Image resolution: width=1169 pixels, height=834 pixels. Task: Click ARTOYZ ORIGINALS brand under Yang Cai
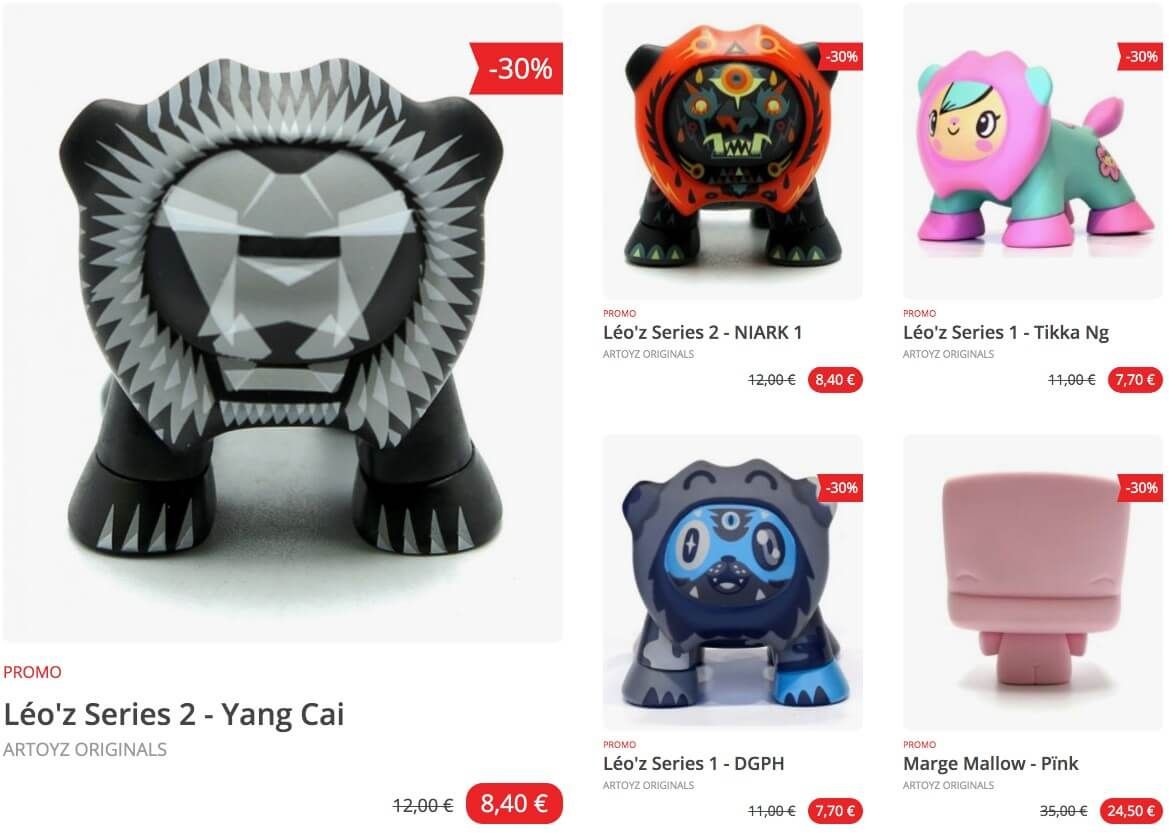click(85, 750)
